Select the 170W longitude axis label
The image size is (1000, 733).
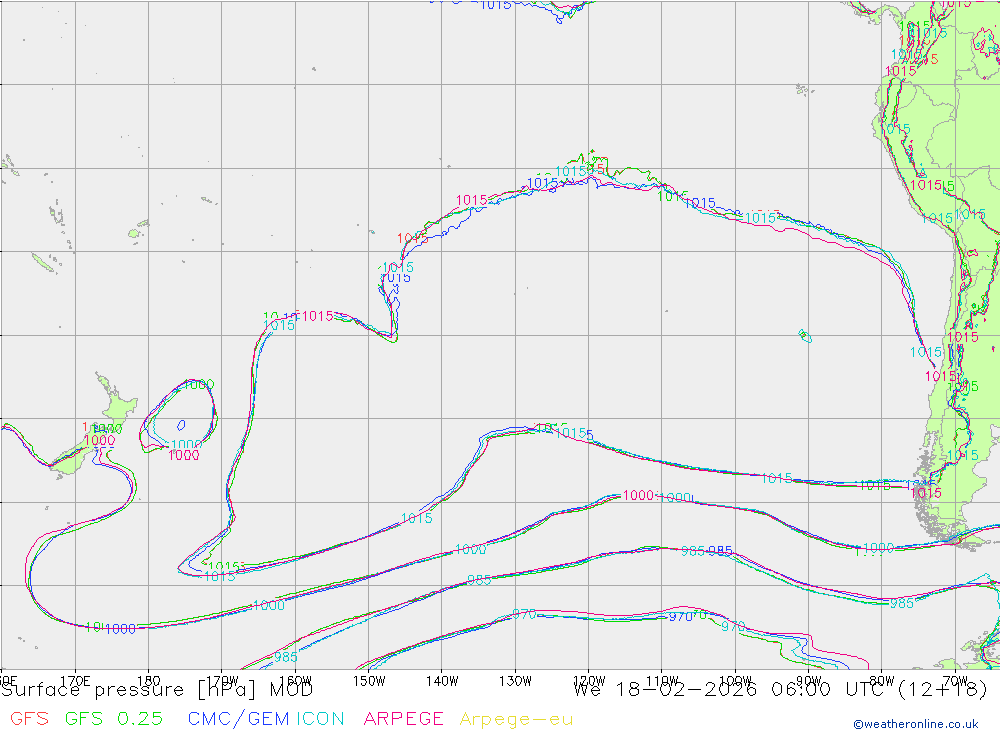click(222, 681)
